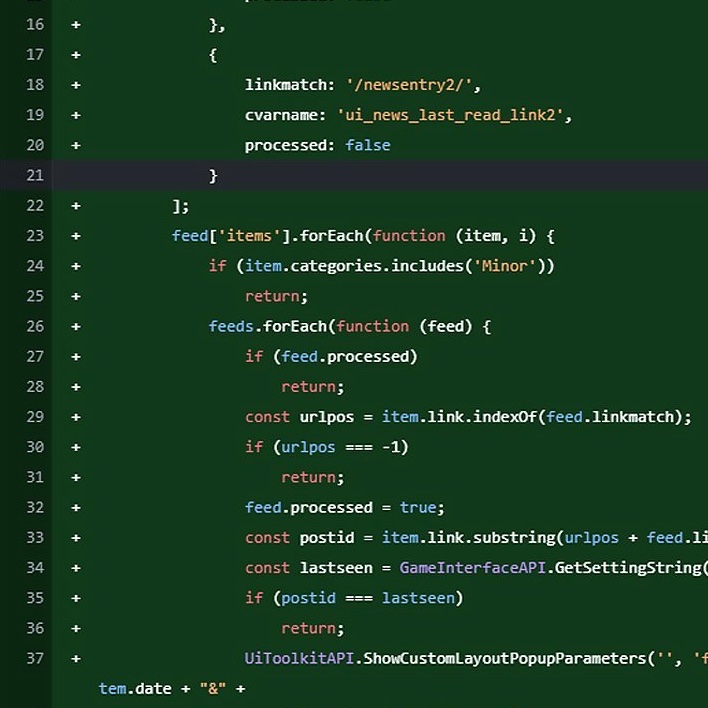Click 'processed' in if condition line 27

click(x=368, y=357)
